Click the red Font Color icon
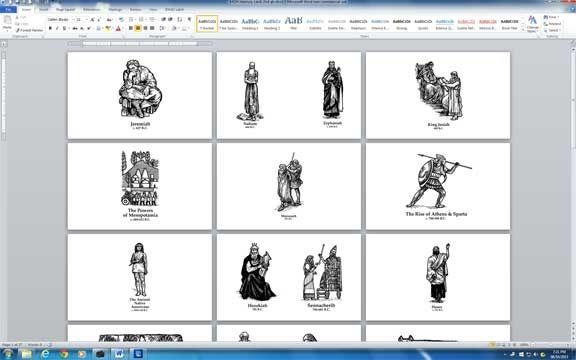 pos(118,28)
